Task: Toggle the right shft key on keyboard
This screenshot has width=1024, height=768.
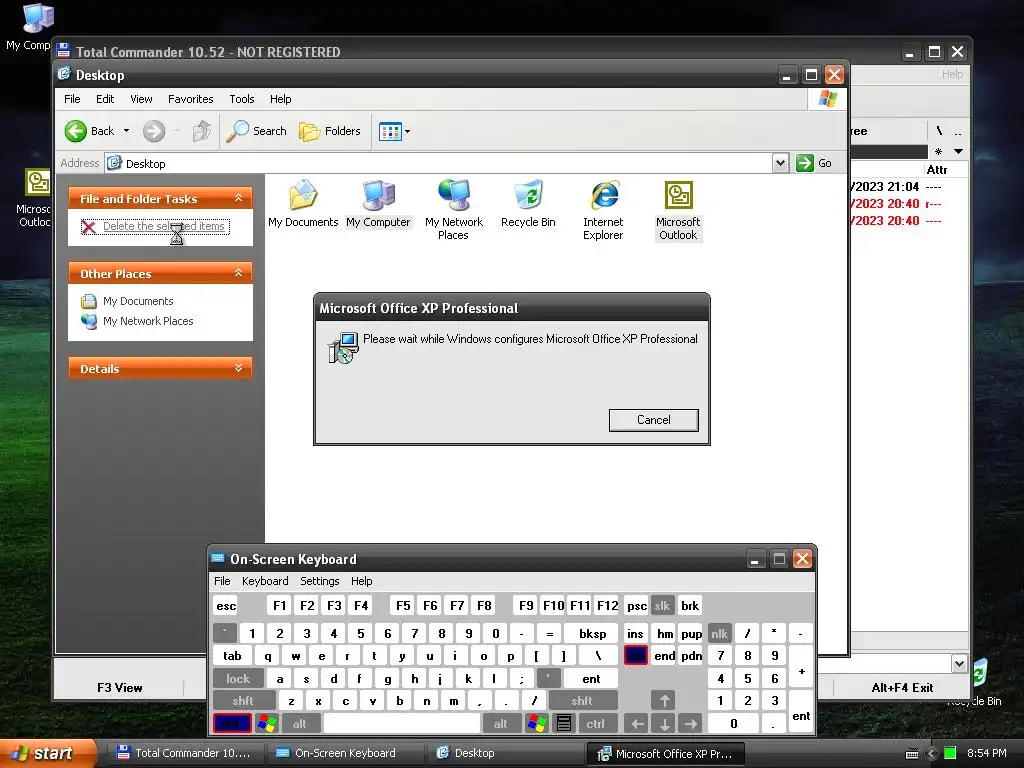Action: 583,701
